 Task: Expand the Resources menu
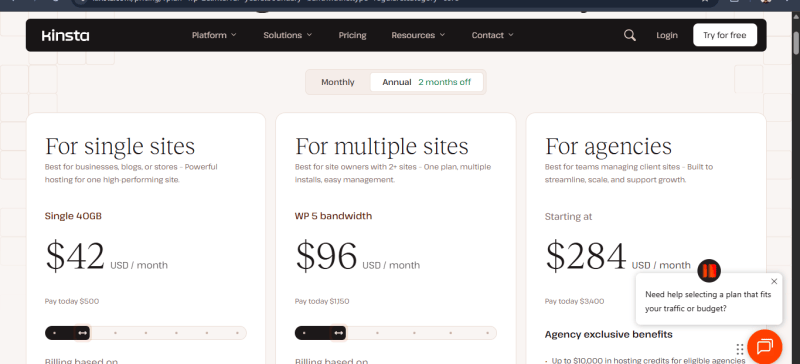(x=418, y=35)
